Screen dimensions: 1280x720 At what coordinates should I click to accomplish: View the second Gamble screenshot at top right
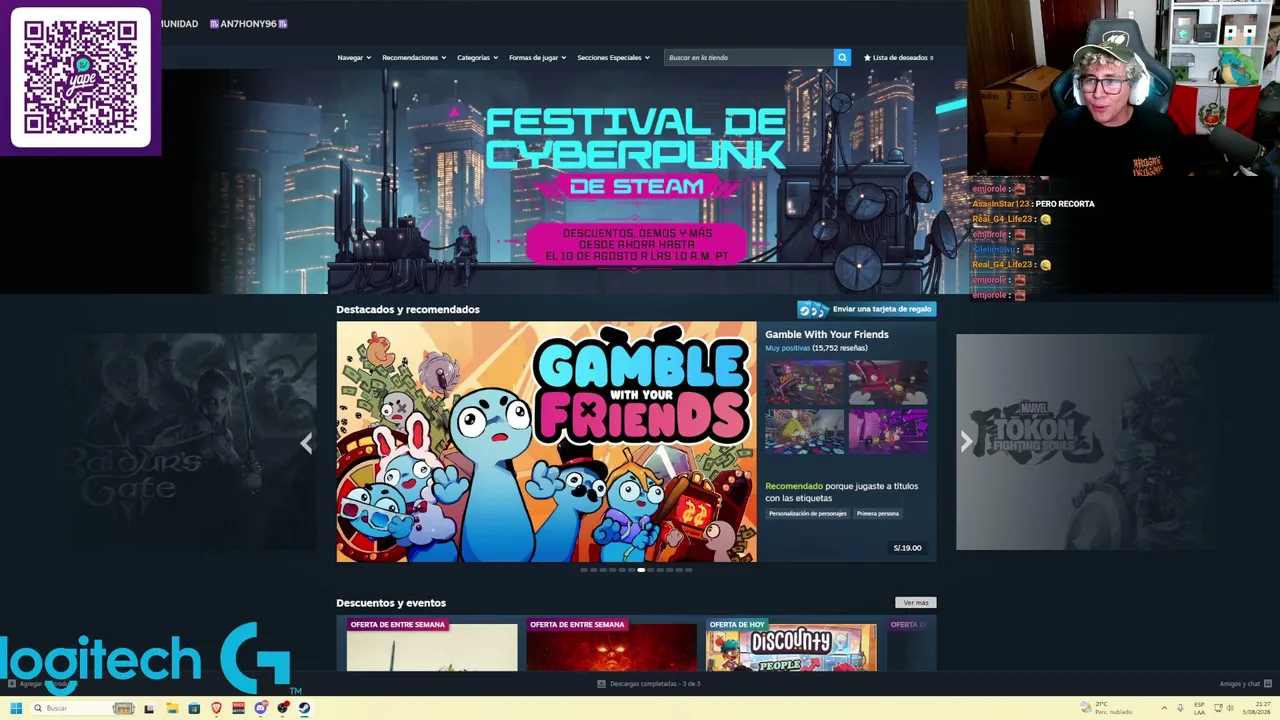point(888,381)
